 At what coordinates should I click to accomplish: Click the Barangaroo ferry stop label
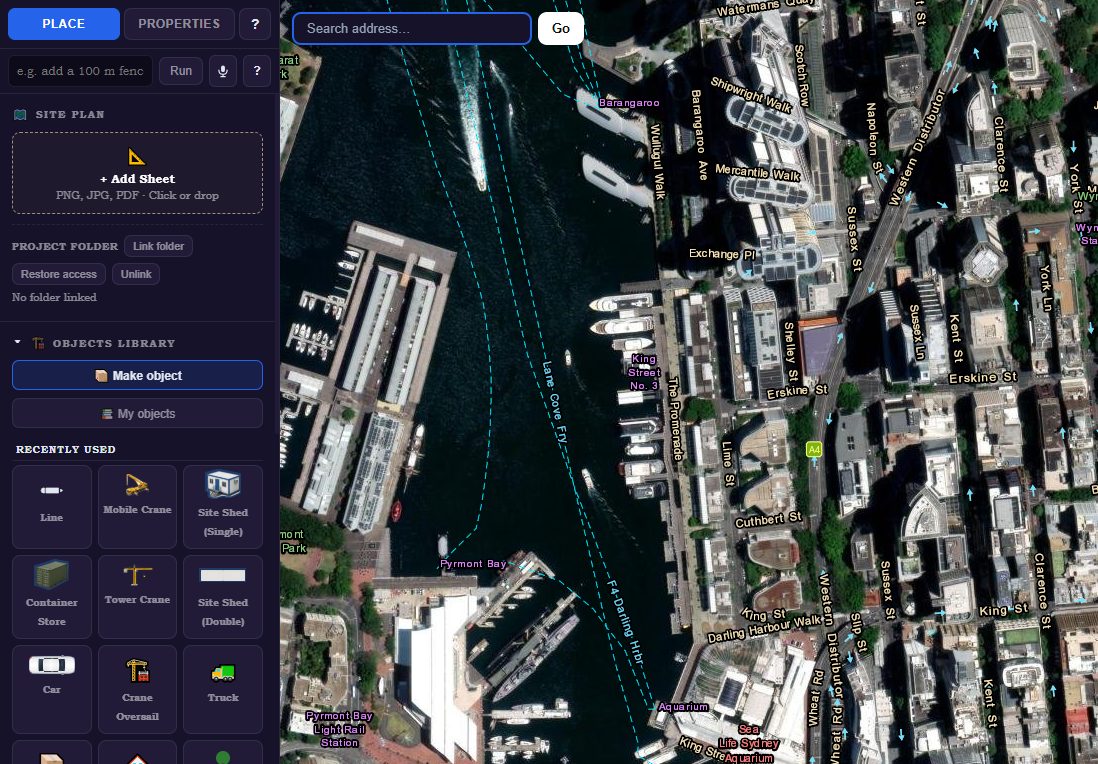pyautogui.click(x=629, y=103)
